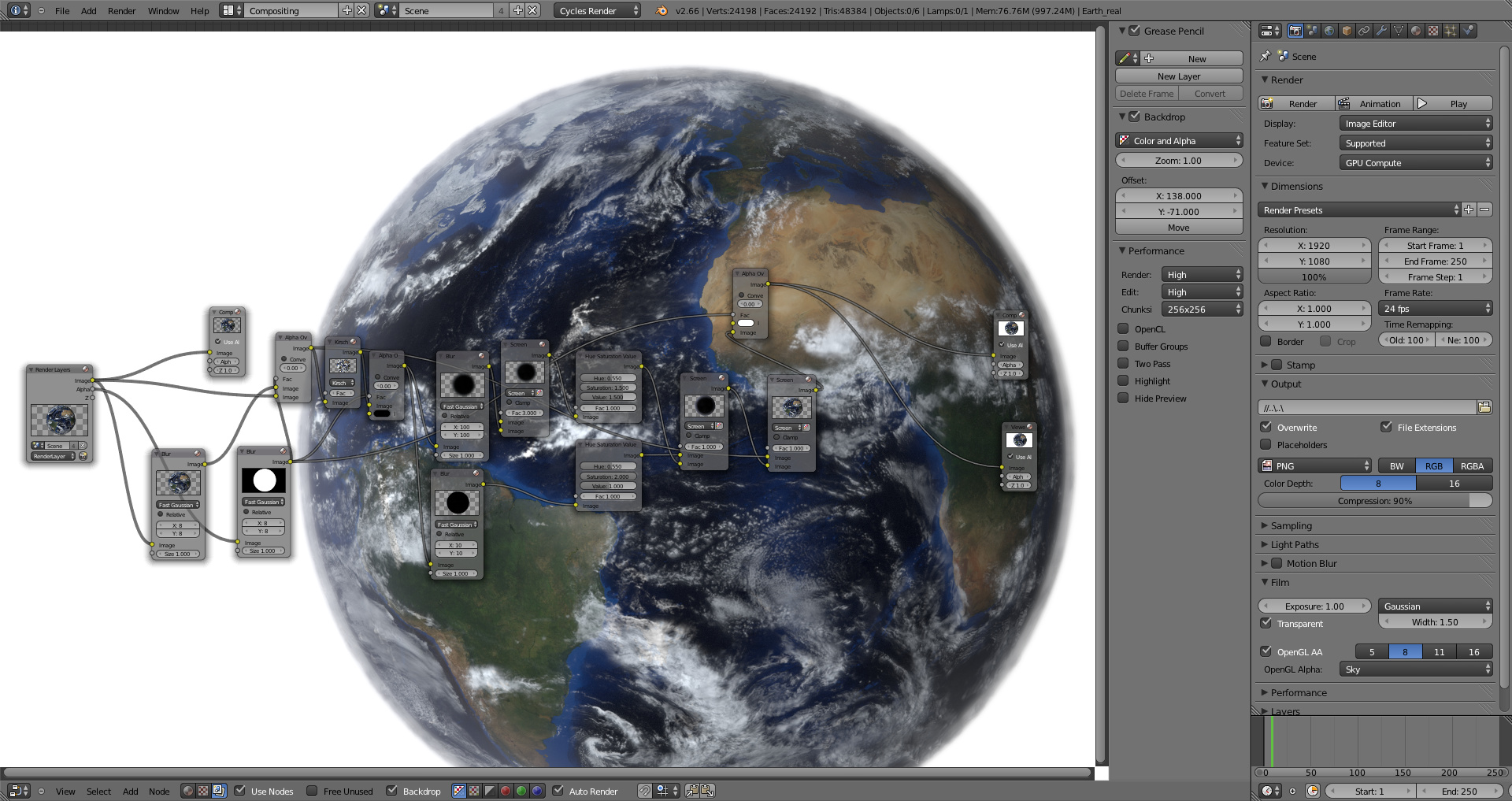Open the Material properties tab (sphere icon)

(x=1416, y=31)
